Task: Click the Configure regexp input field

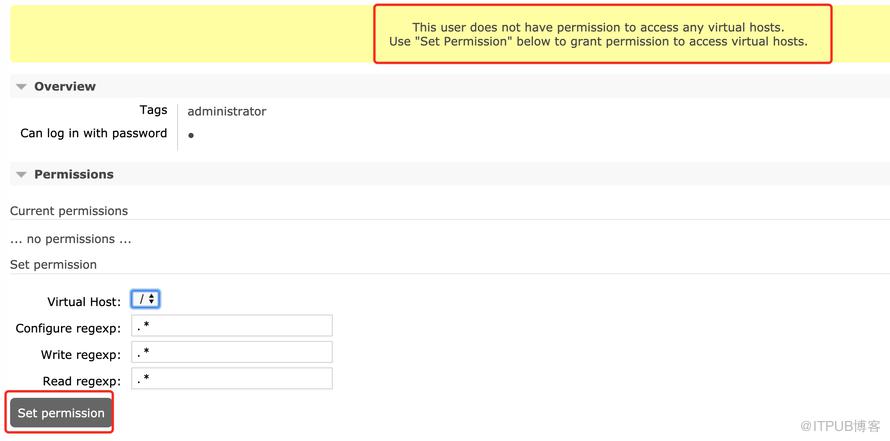Action: click(232, 326)
